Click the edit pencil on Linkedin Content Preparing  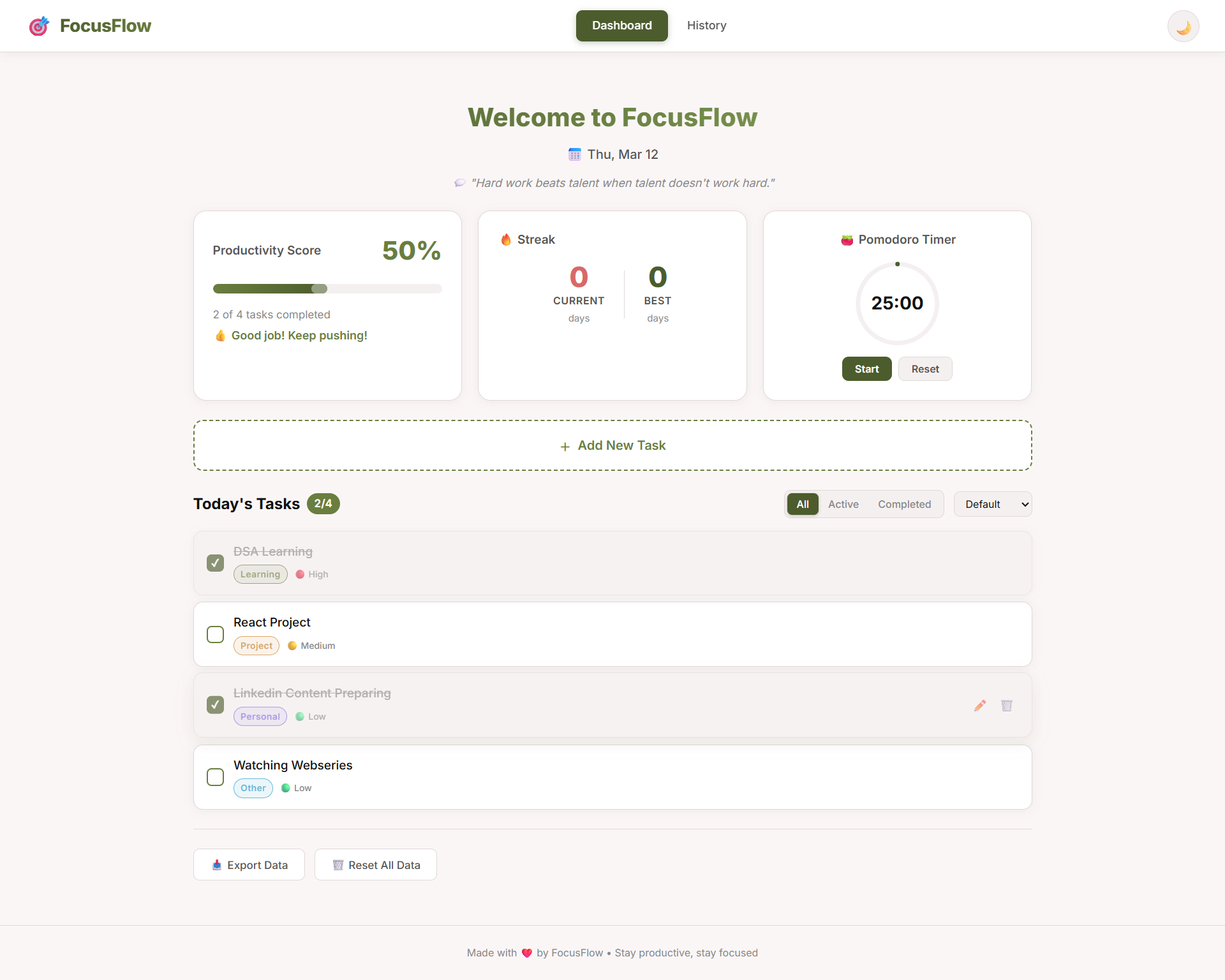980,705
